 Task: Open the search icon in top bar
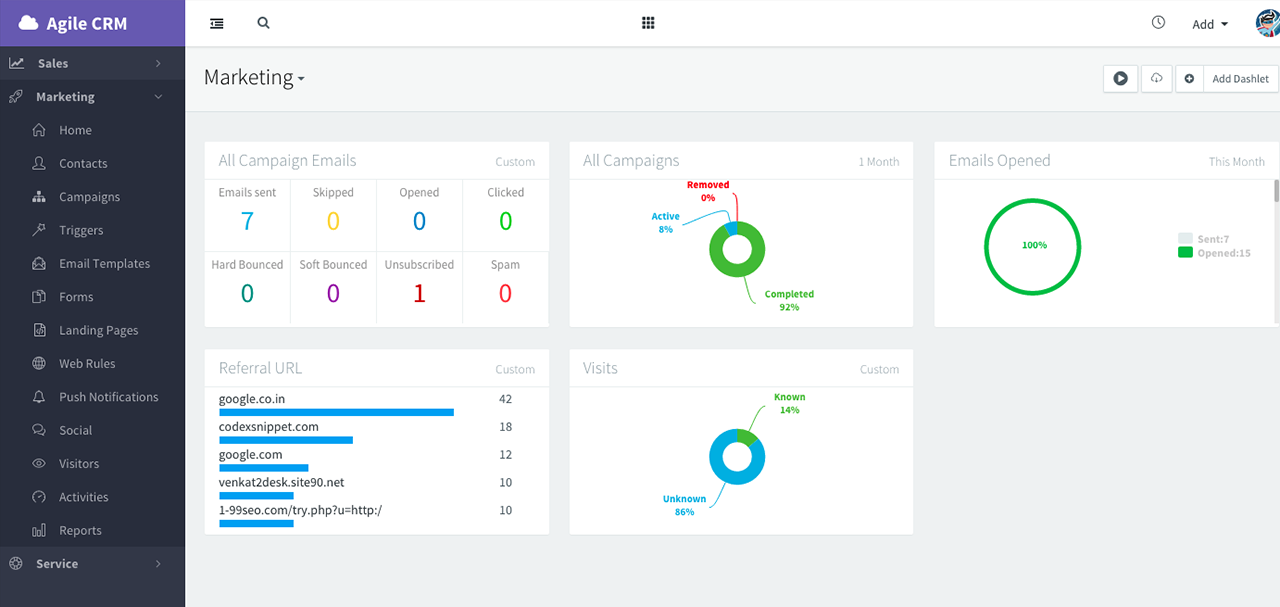tap(262, 22)
